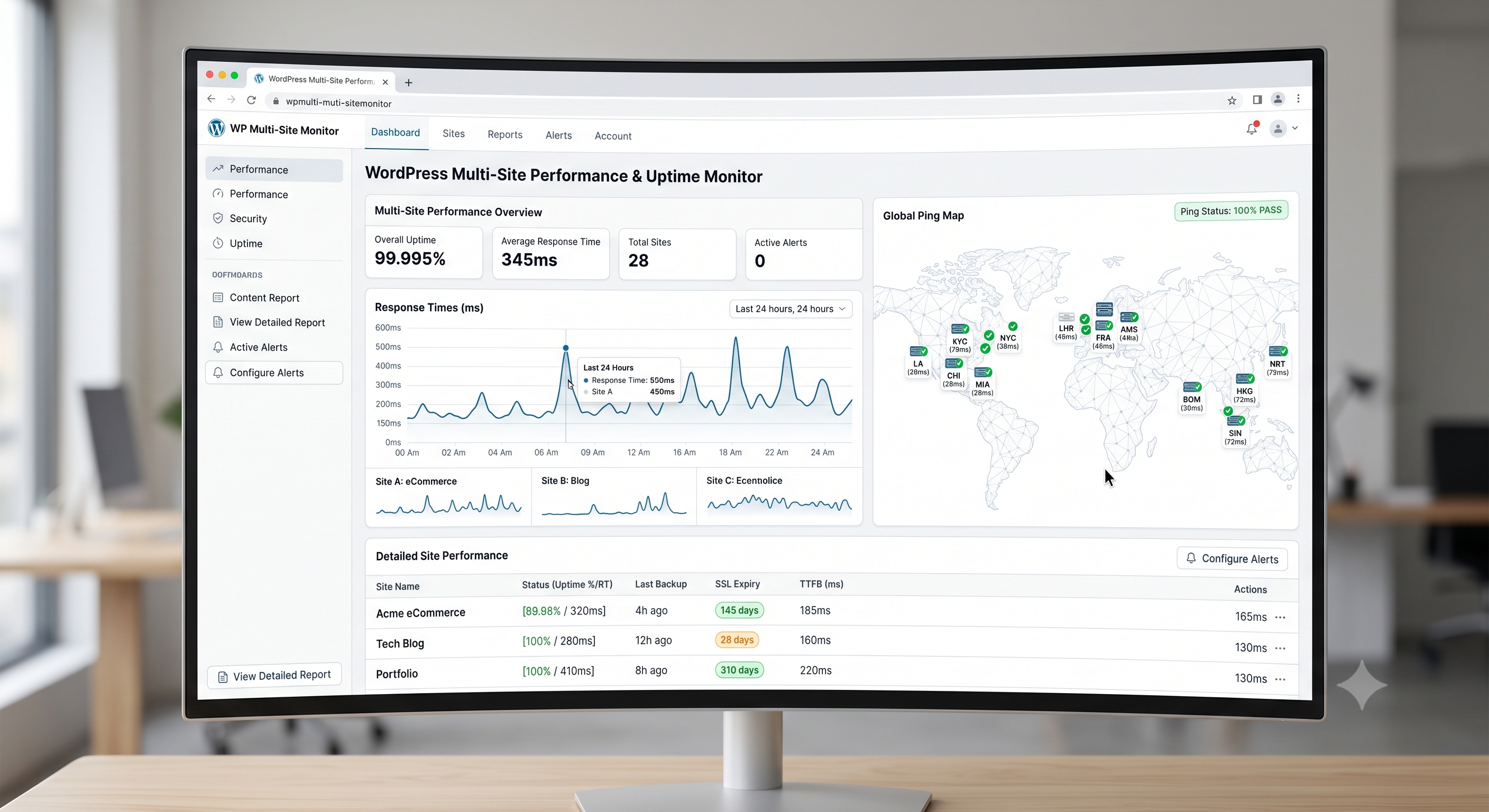Viewport: 1489px width, 812px height.
Task: Open the browser side panel icon
Action: point(1257,99)
